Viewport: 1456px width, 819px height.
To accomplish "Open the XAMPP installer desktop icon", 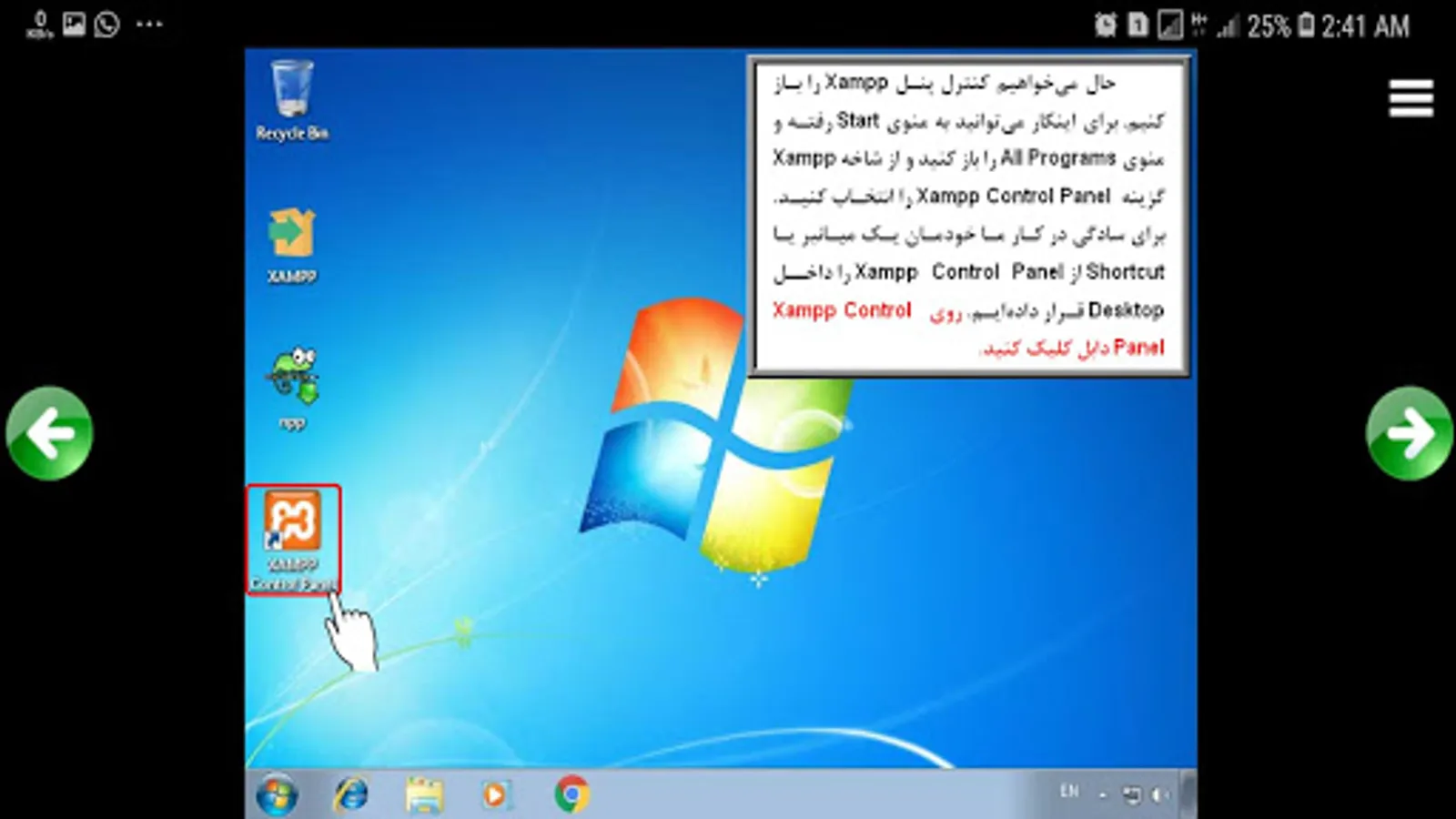I will pyautogui.click(x=292, y=246).
